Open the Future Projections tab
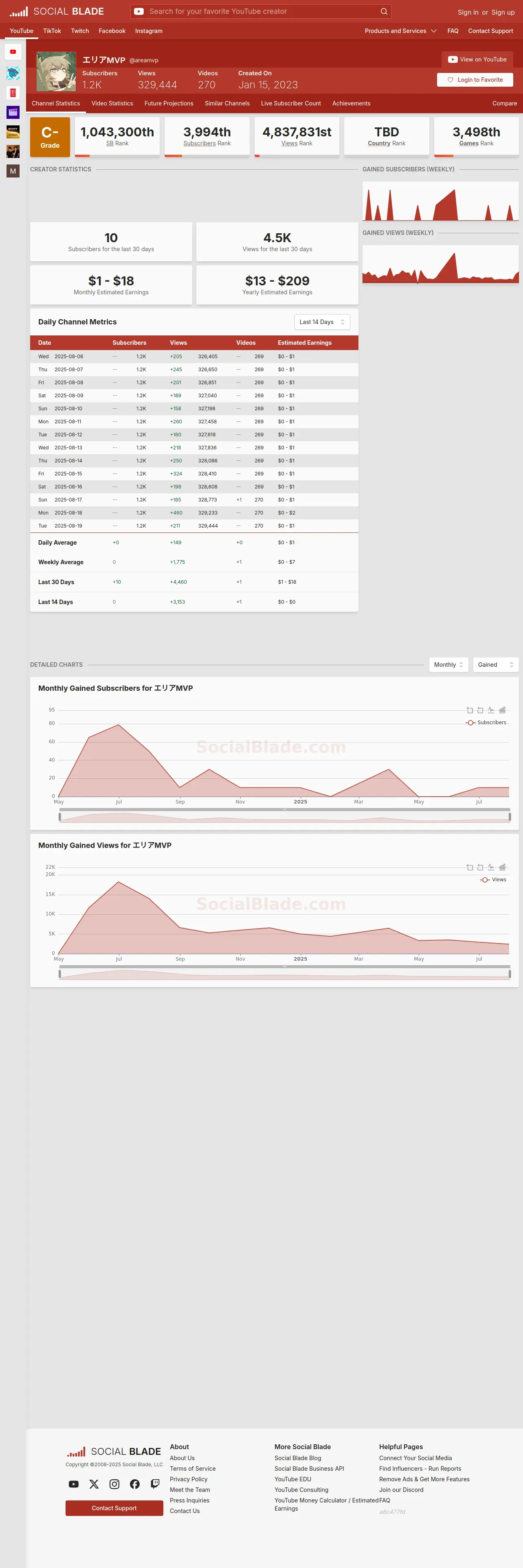 pos(169,103)
